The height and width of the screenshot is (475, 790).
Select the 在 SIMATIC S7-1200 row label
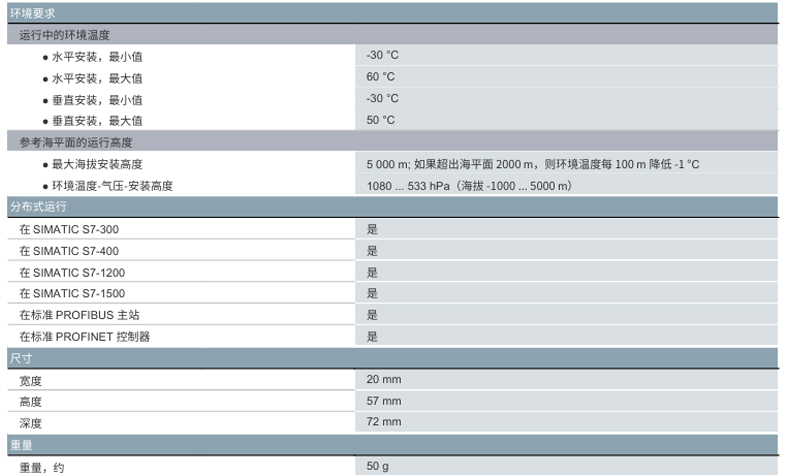click(72, 272)
